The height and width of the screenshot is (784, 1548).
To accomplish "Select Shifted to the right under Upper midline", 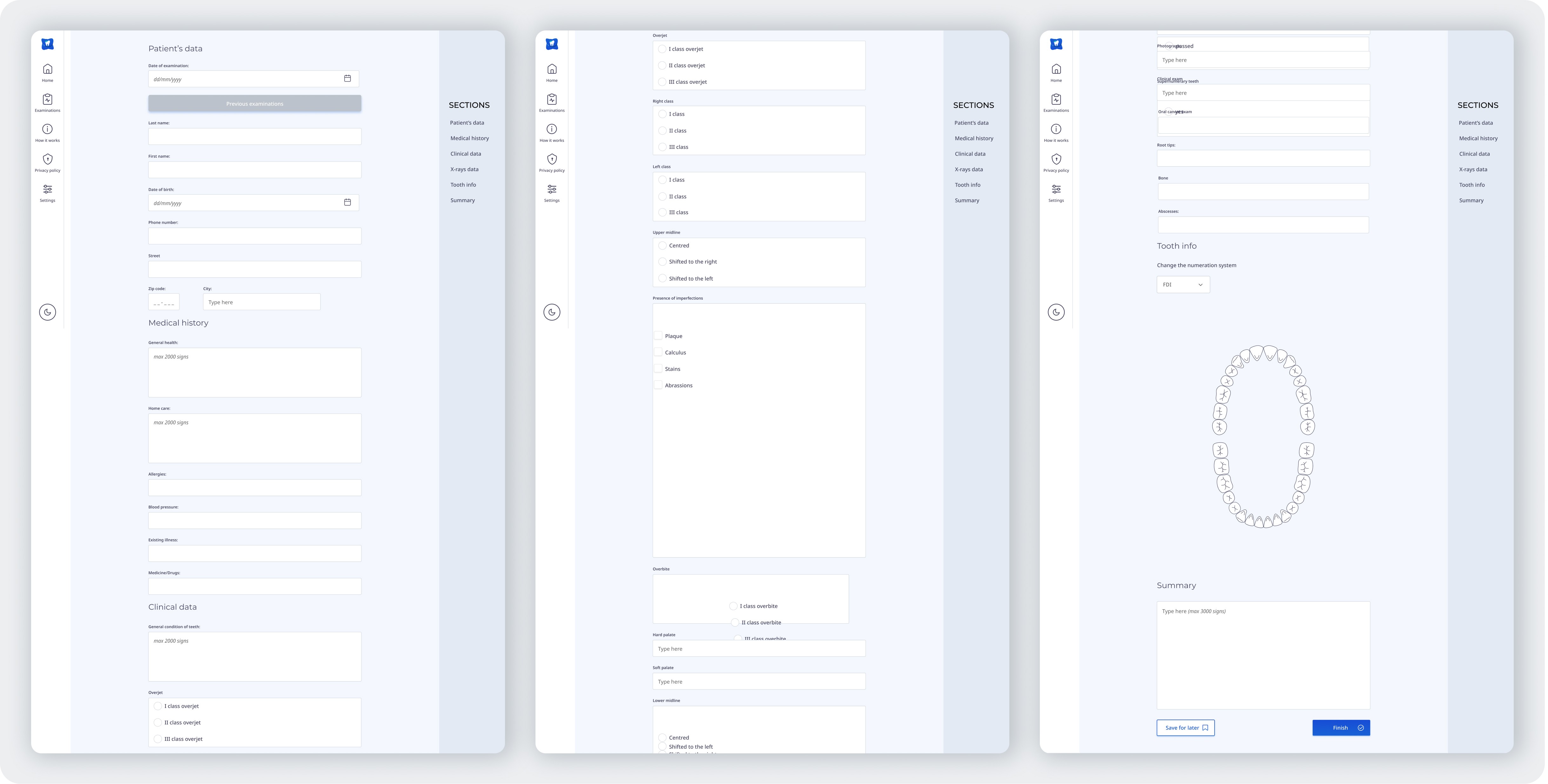I will click(x=662, y=262).
